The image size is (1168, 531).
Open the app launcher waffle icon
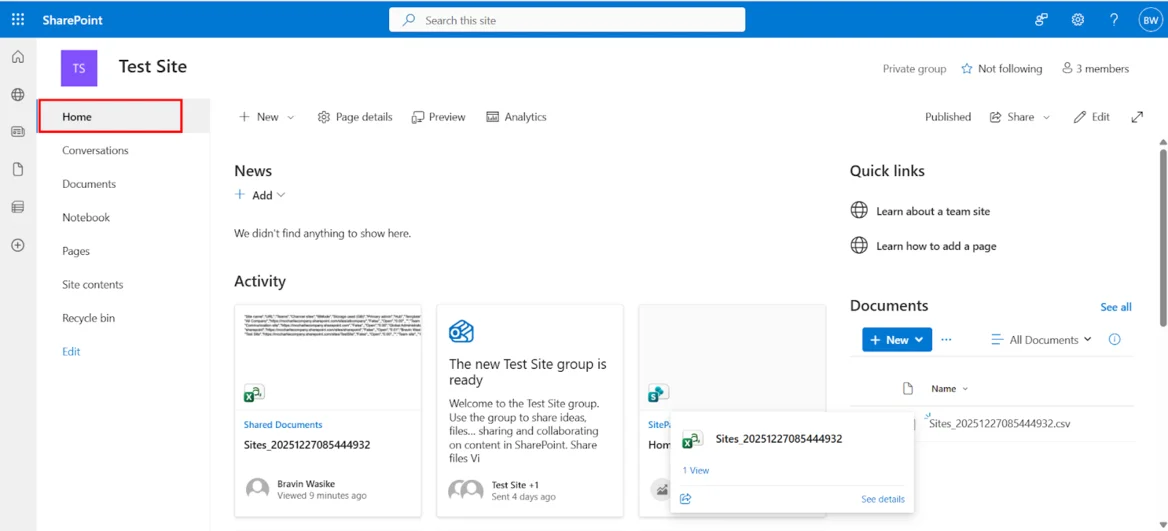[x=18, y=19]
